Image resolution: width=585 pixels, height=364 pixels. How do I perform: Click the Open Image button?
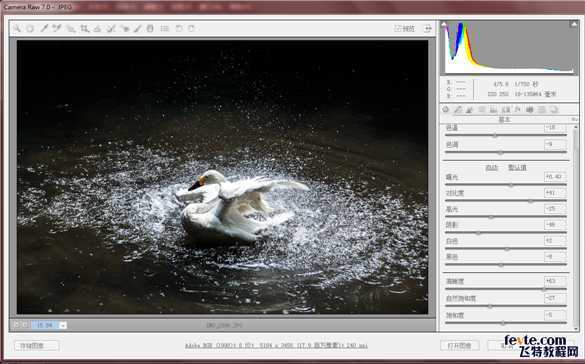click(460, 345)
